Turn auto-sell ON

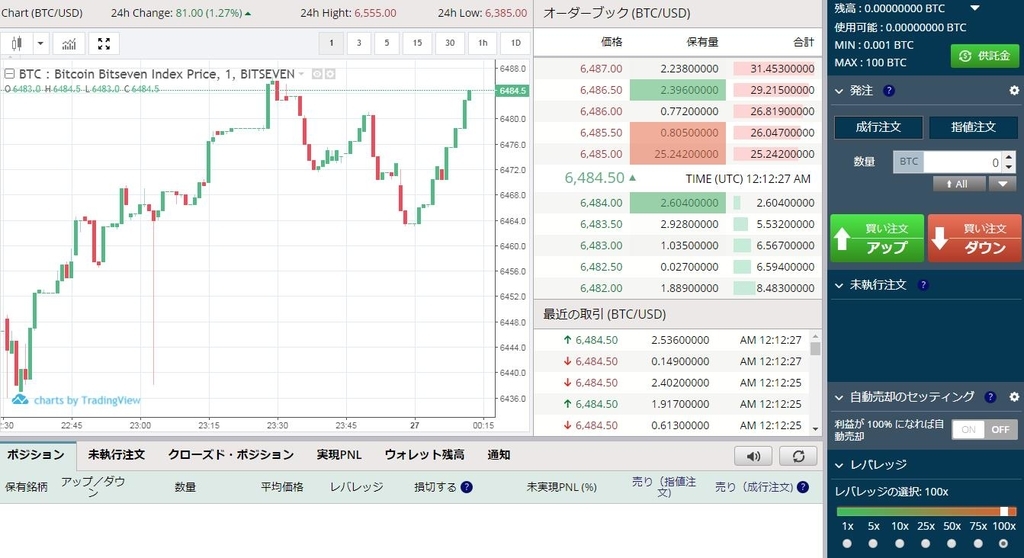click(968, 429)
